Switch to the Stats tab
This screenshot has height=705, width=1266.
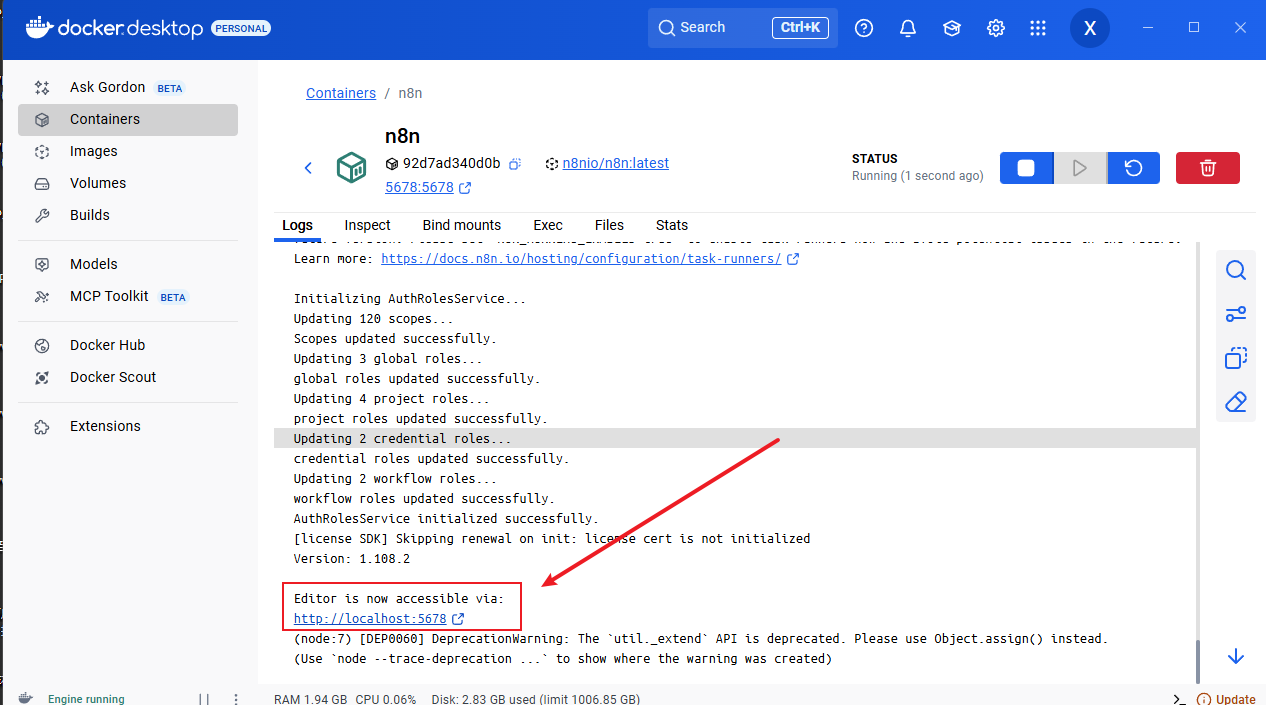672,225
